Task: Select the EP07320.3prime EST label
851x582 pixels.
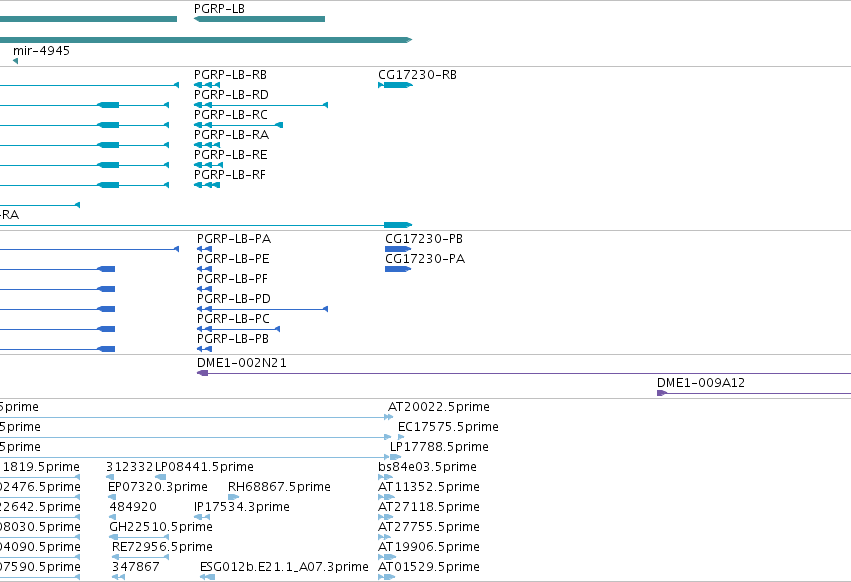Action: 158,487
